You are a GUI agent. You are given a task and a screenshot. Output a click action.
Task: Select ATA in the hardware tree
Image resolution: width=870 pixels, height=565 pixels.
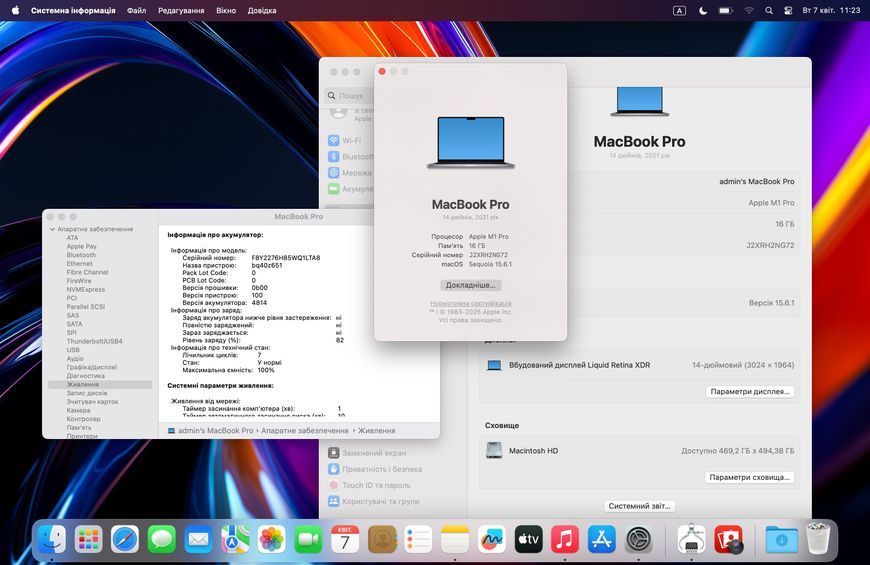point(72,238)
